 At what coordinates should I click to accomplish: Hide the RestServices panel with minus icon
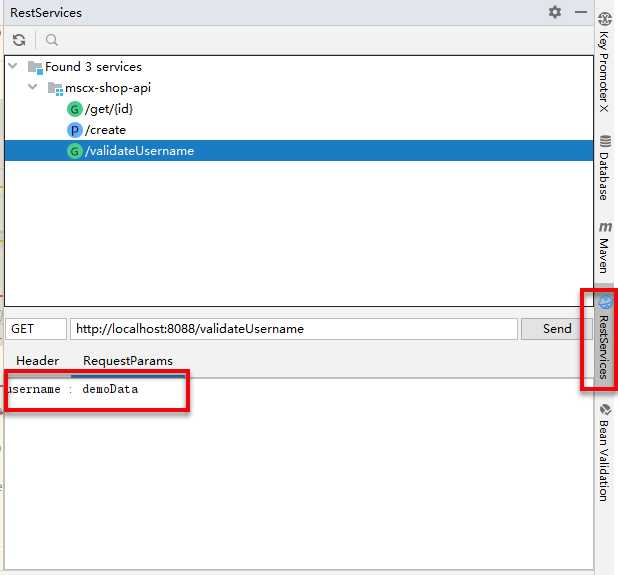tap(581, 12)
